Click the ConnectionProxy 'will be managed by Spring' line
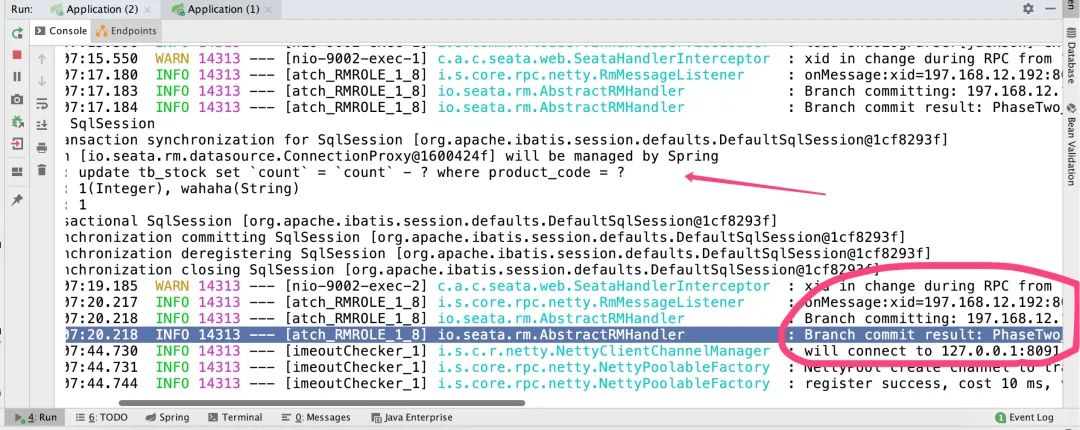The width and height of the screenshot is (1080, 430). (x=392, y=156)
